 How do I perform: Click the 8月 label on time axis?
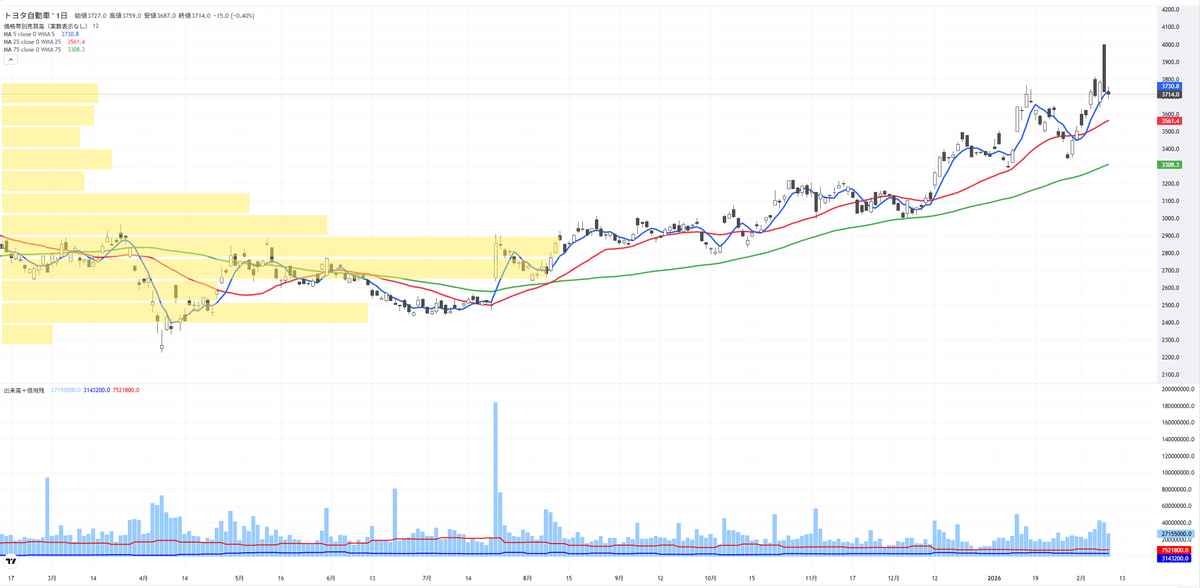click(526, 577)
